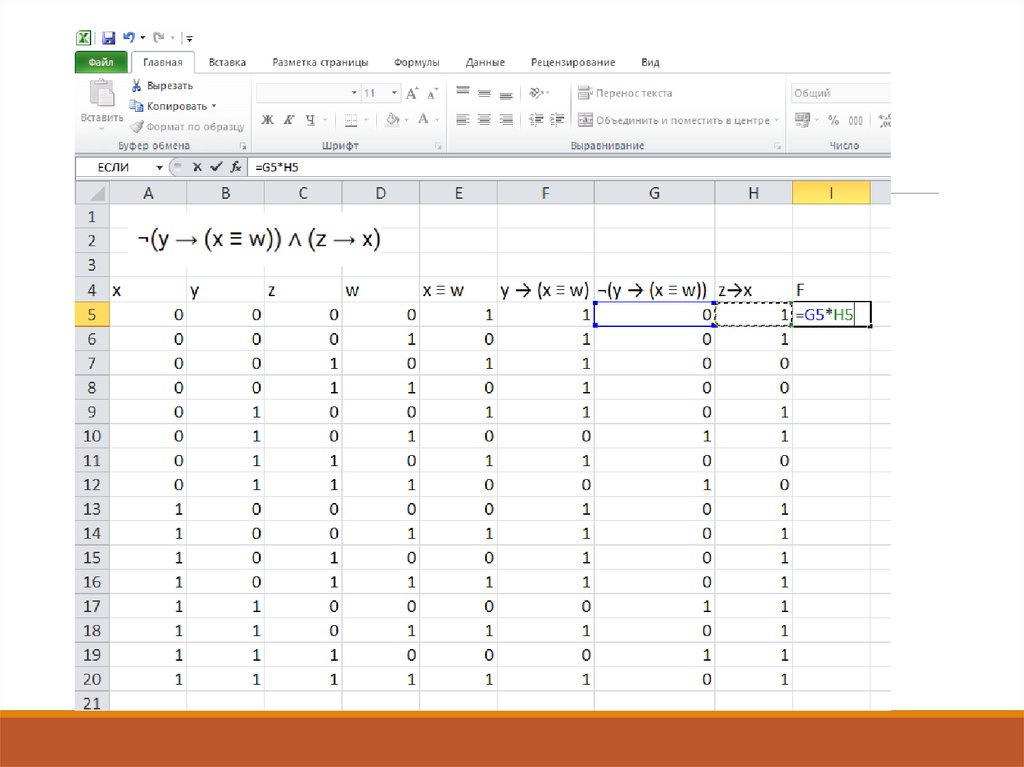
Task: Switch to the Рецензирование tab
Action: [x=573, y=62]
